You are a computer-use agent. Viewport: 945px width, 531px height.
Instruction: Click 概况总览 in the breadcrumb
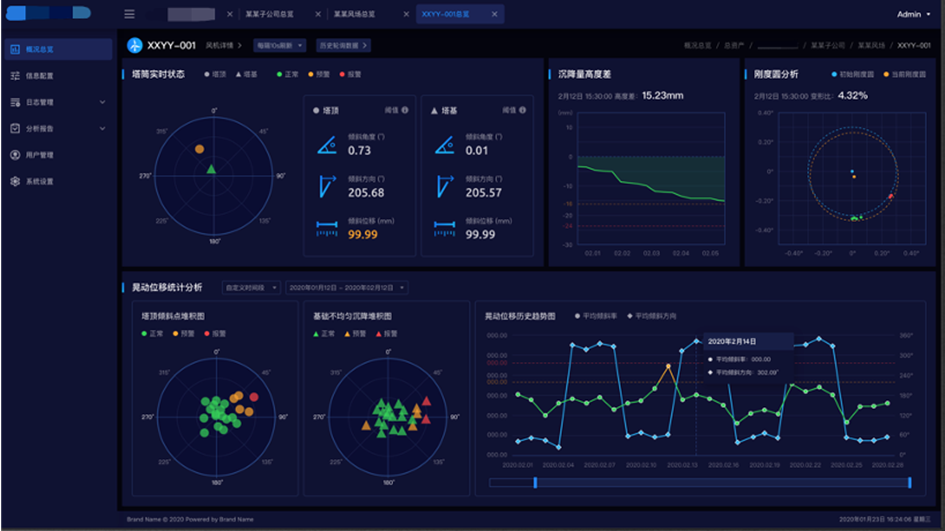coord(697,46)
